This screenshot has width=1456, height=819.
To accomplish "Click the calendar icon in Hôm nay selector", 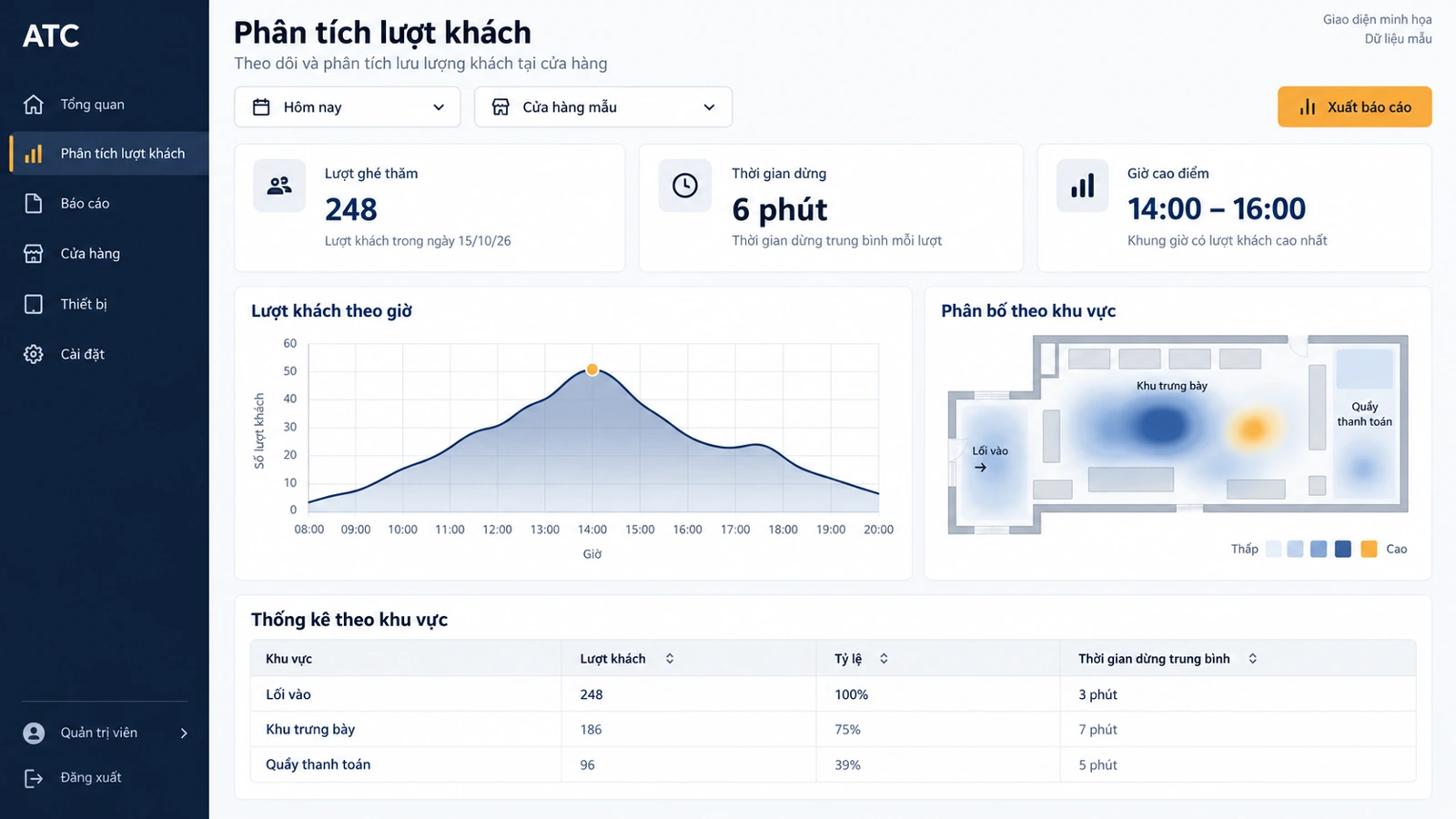I will tap(261, 107).
